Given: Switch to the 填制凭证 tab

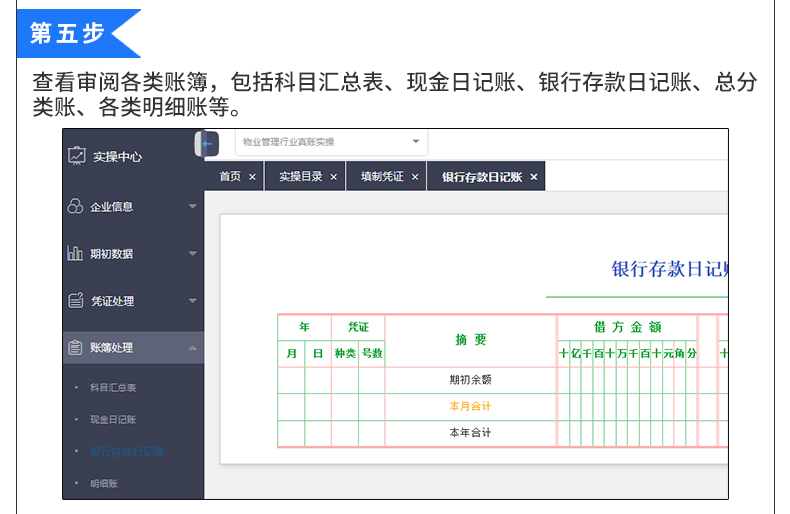Looking at the screenshot, I should click(382, 176).
